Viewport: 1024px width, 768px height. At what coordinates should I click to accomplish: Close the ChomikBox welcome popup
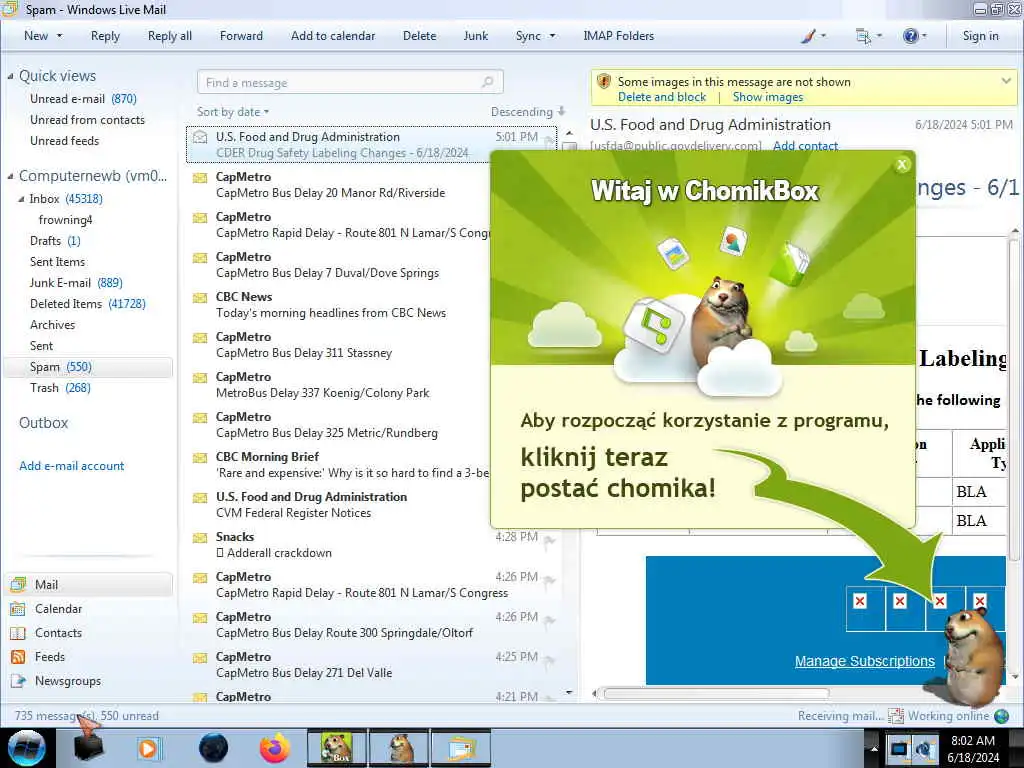[902, 165]
